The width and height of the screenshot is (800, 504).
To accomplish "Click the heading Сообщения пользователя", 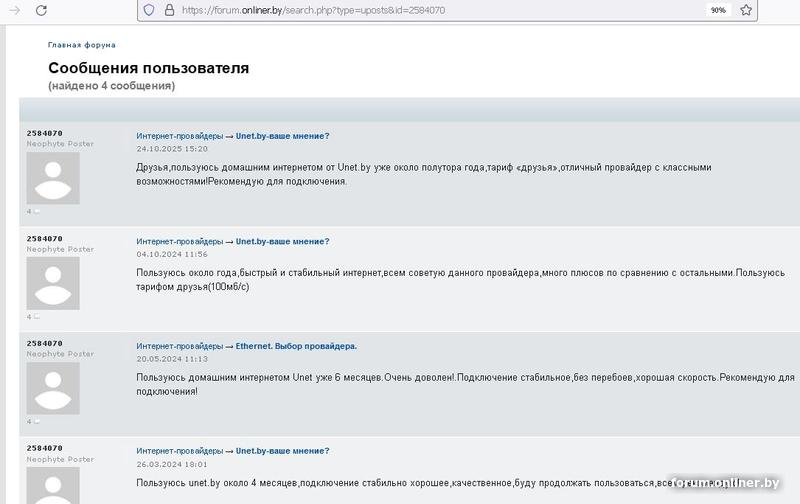I will (148, 68).
